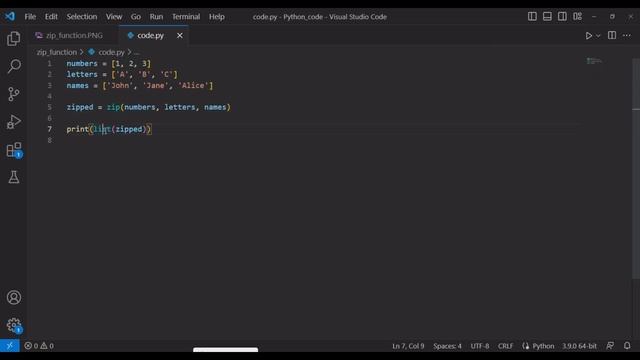This screenshot has width=640, height=360.
Task: Open the Testing flask icon
Action: click(x=13, y=177)
